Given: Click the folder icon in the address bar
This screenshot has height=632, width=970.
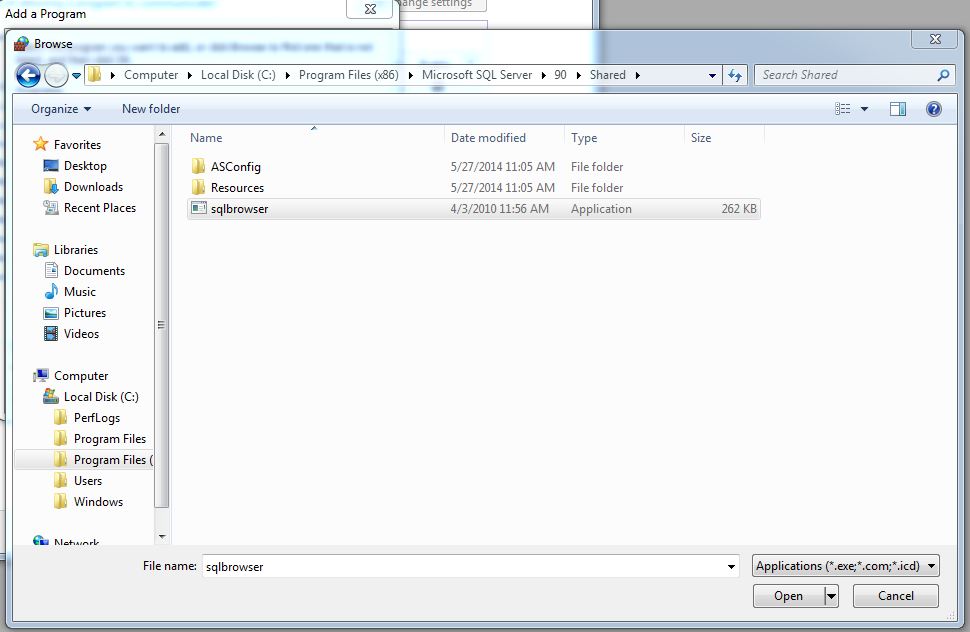Looking at the screenshot, I should [x=94, y=75].
